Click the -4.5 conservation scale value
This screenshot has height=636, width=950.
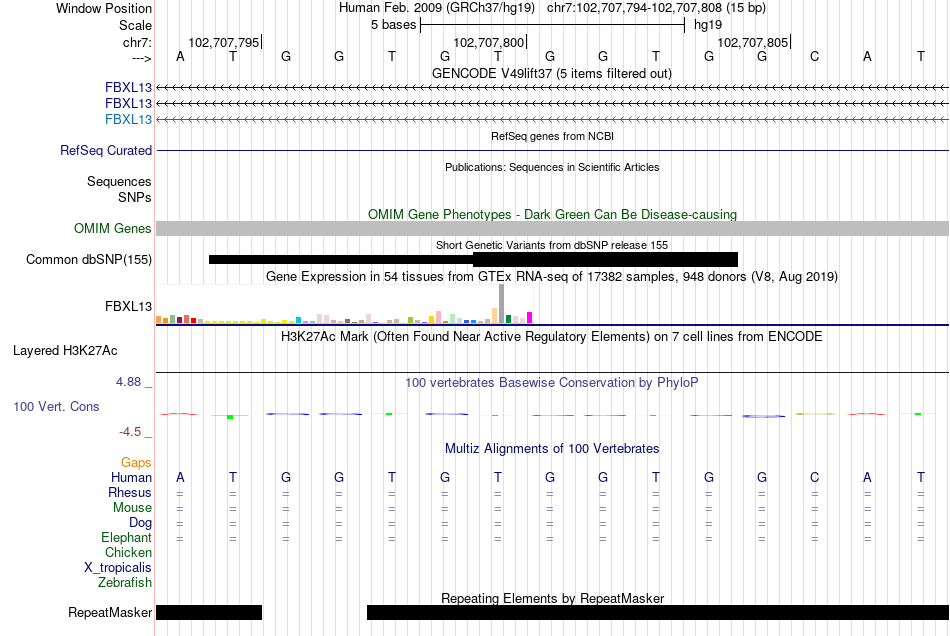point(130,432)
